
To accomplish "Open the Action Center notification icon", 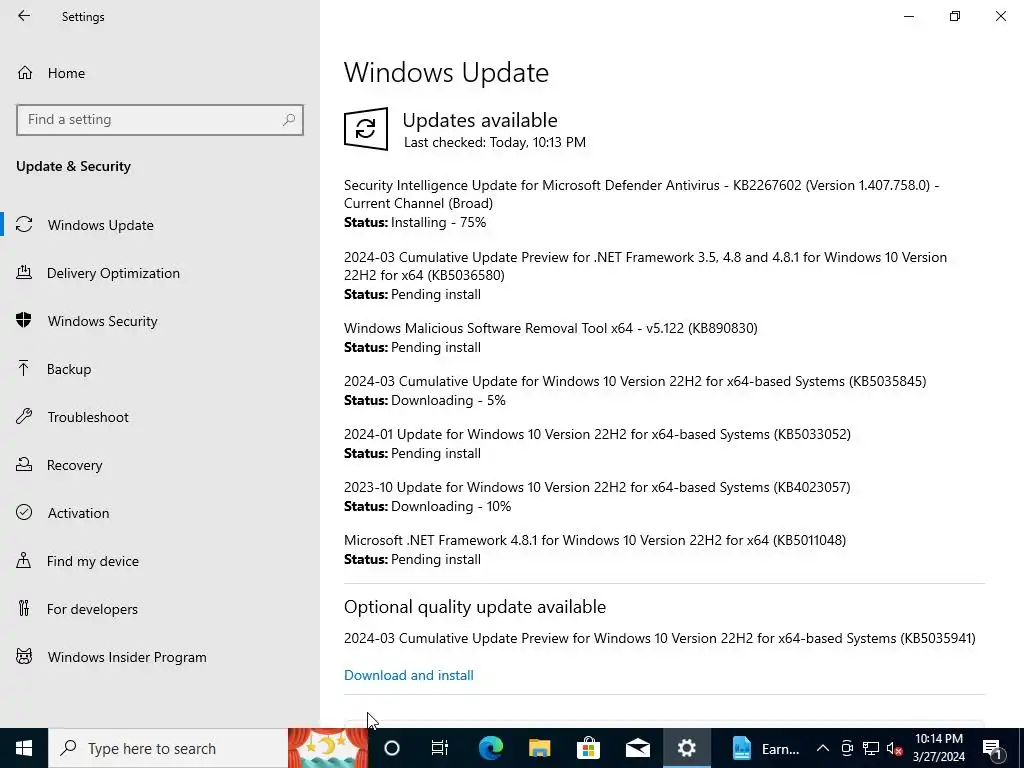I will coord(993,748).
